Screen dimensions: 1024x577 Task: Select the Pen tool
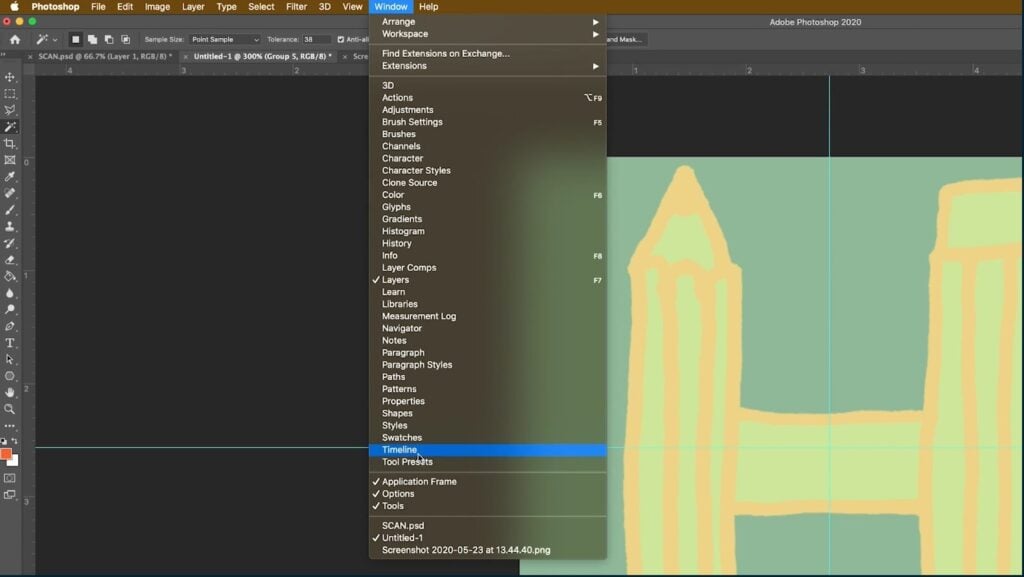[10, 326]
